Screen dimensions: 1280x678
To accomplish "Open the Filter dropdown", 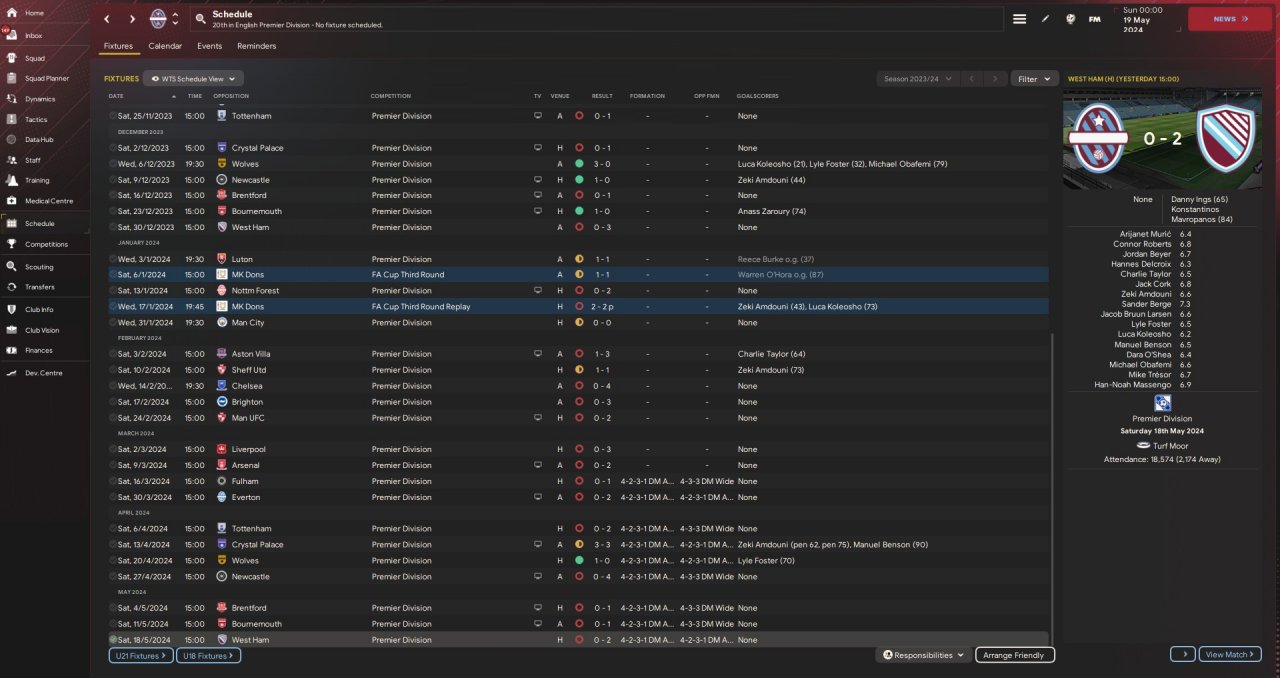I will (x=1034, y=78).
